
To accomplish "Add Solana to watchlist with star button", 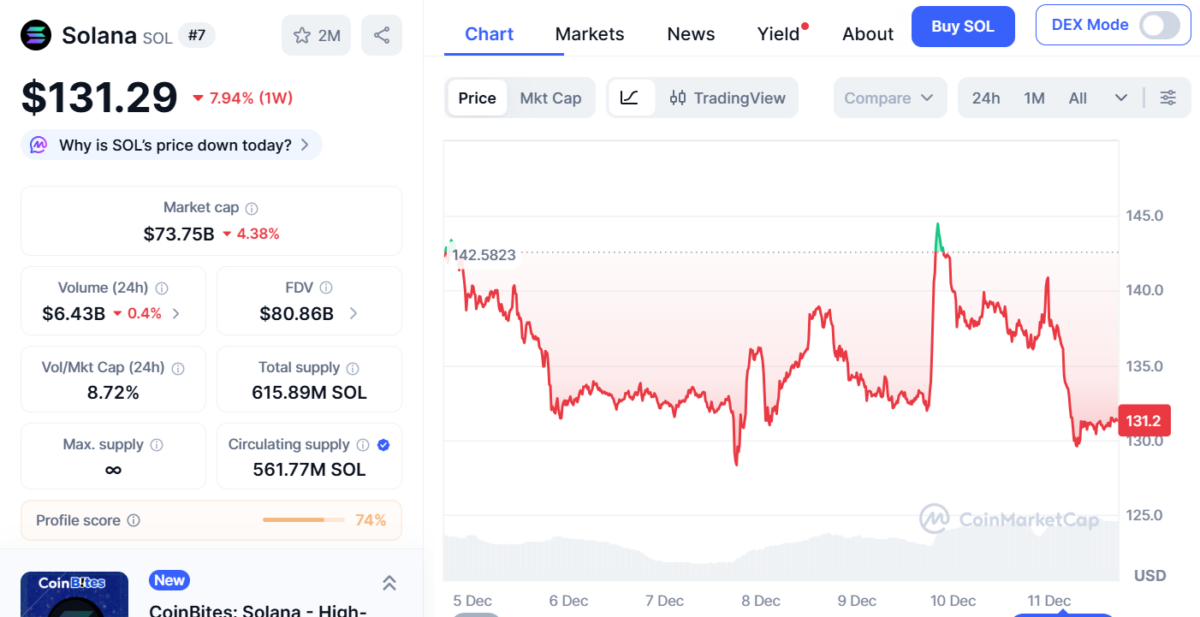I will click(x=316, y=36).
